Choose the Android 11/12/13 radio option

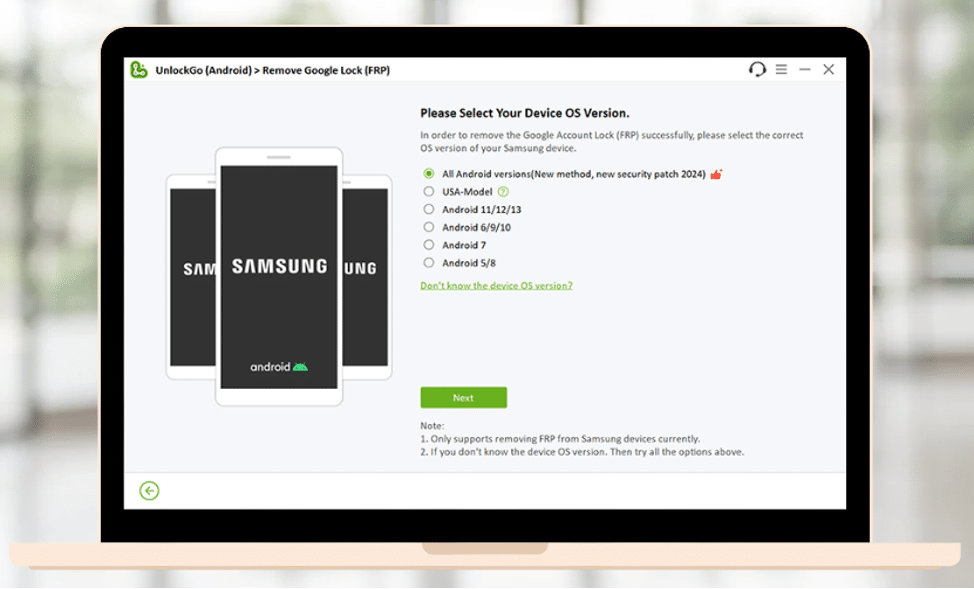[x=429, y=209]
